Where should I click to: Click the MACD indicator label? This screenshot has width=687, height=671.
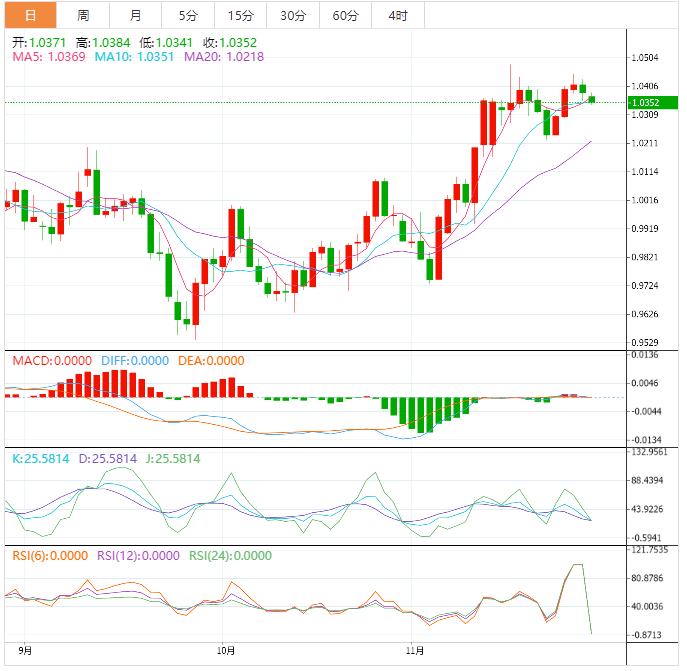51,361
